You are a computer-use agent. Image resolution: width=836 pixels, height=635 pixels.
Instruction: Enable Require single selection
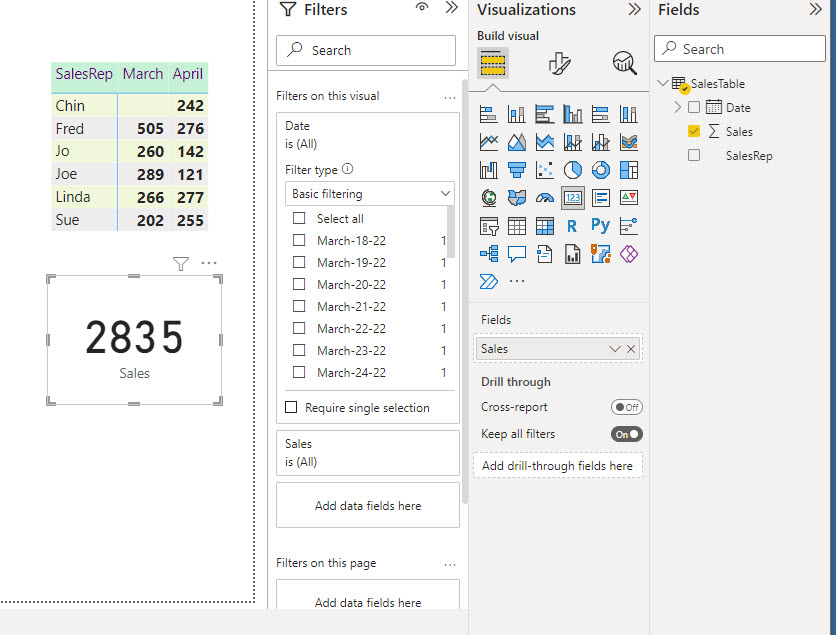click(x=291, y=407)
